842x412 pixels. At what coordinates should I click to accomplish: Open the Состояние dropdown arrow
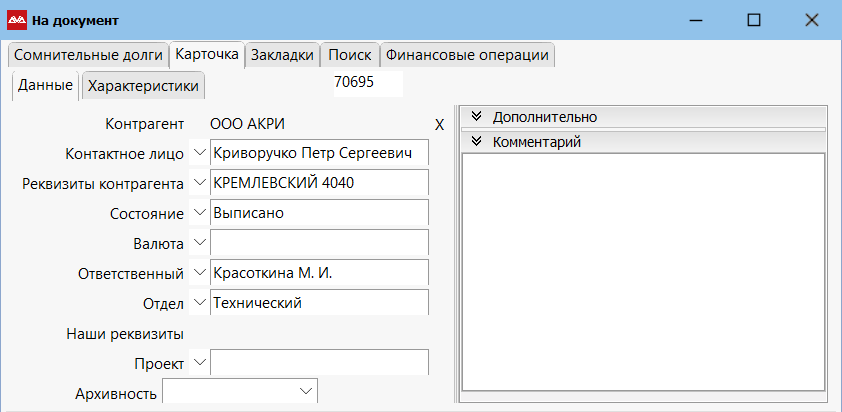pos(198,213)
